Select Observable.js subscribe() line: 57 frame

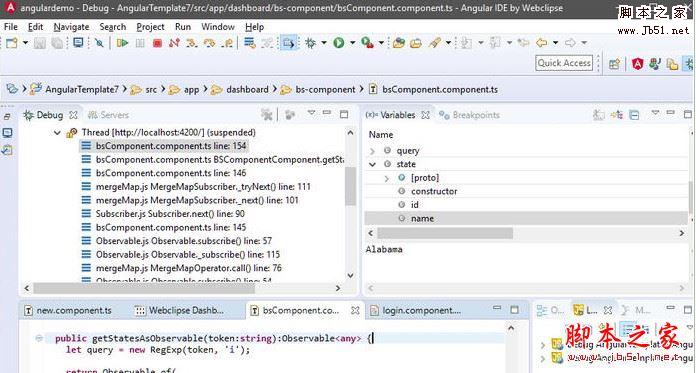pos(177,241)
